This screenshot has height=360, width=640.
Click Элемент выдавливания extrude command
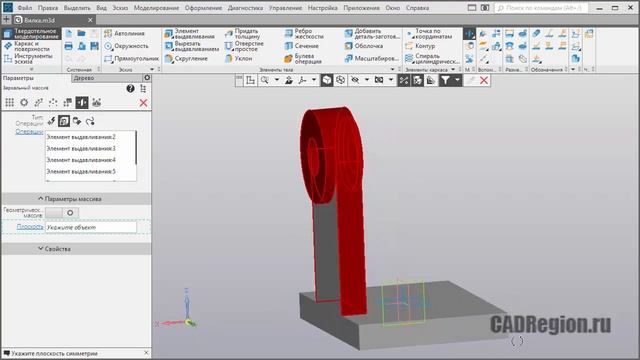(x=189, y=33)
